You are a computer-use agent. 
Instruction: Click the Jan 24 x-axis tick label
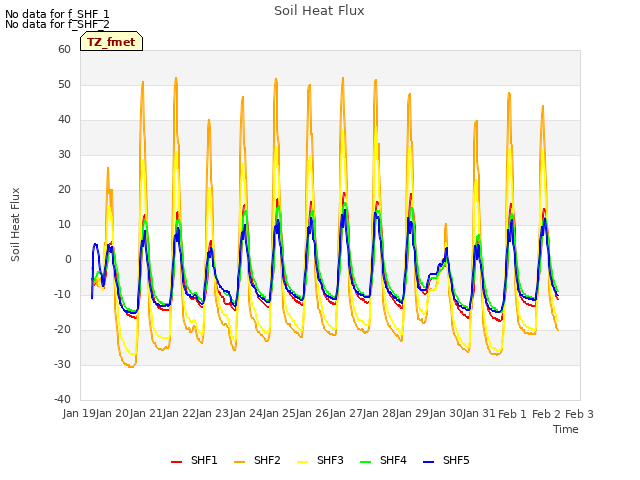click(x=246, y=413)
